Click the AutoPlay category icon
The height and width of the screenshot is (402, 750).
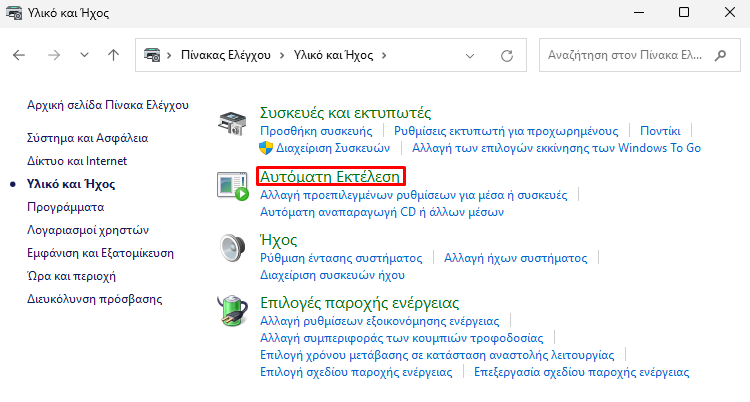pos(233,186)
